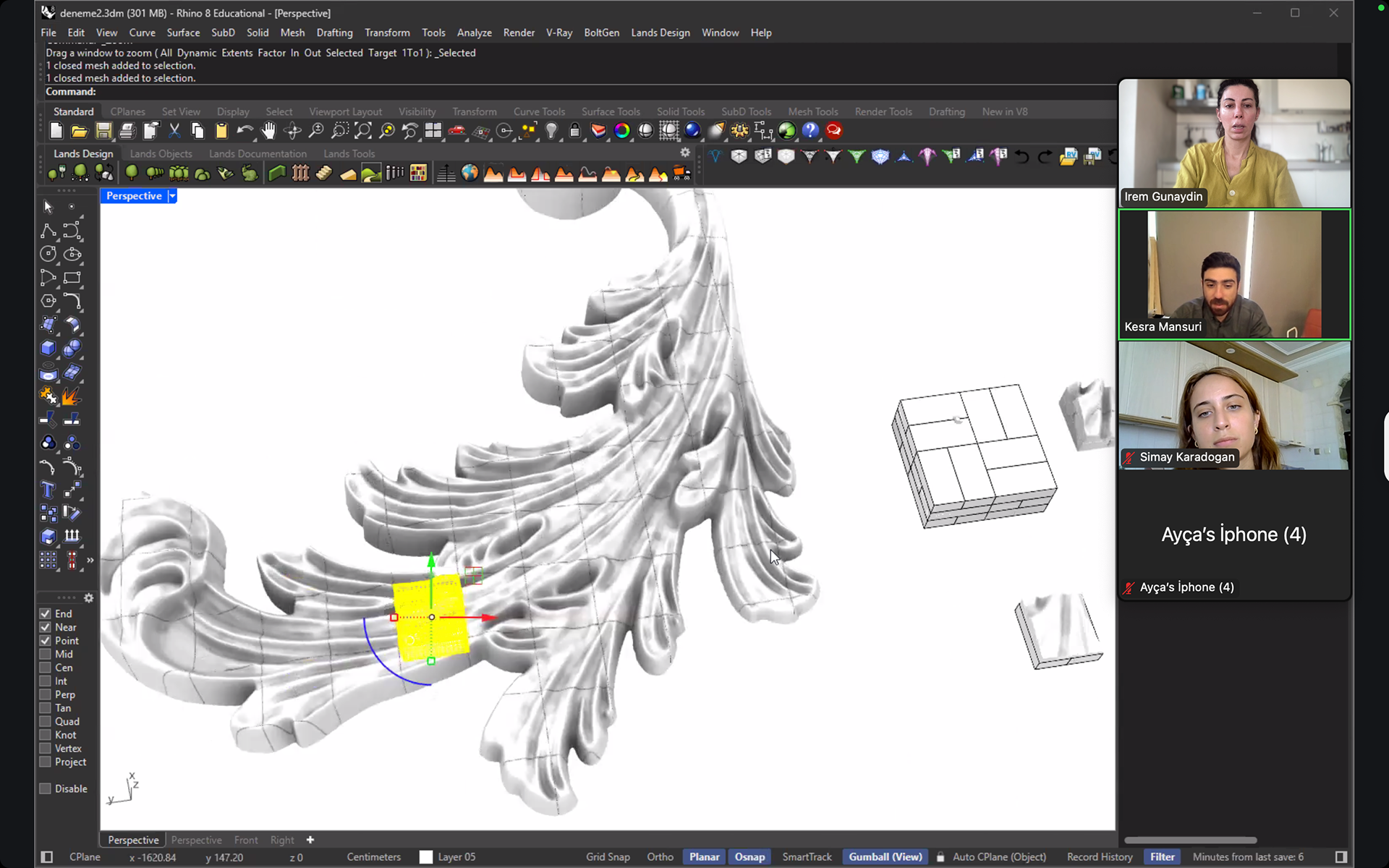Save the model with the floppy disk icon
The height and width of the screenshot is (868, 1389).
tap(103, 131)
